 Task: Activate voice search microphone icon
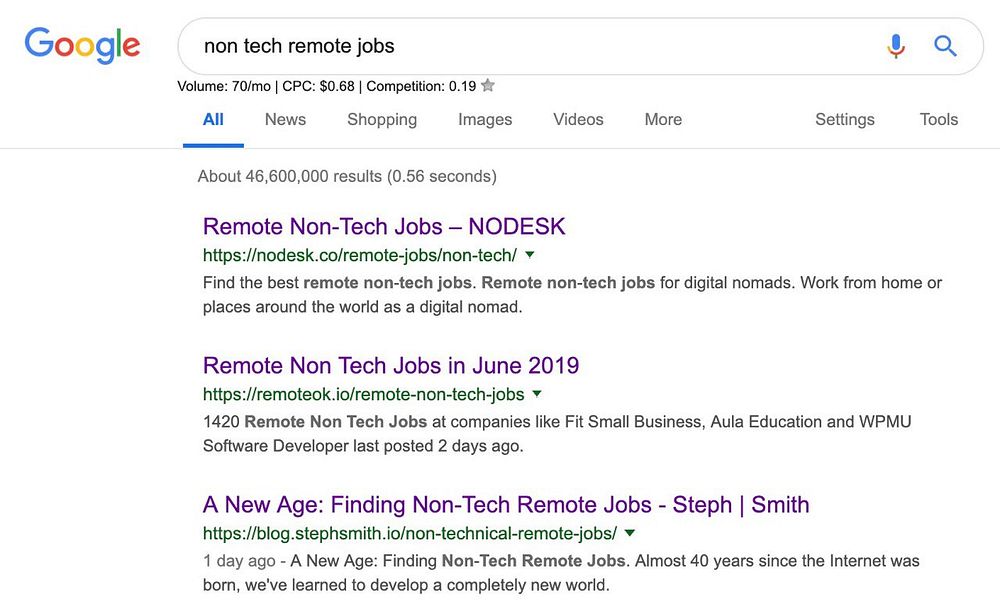pyautogui.click(x=896, y=46)
